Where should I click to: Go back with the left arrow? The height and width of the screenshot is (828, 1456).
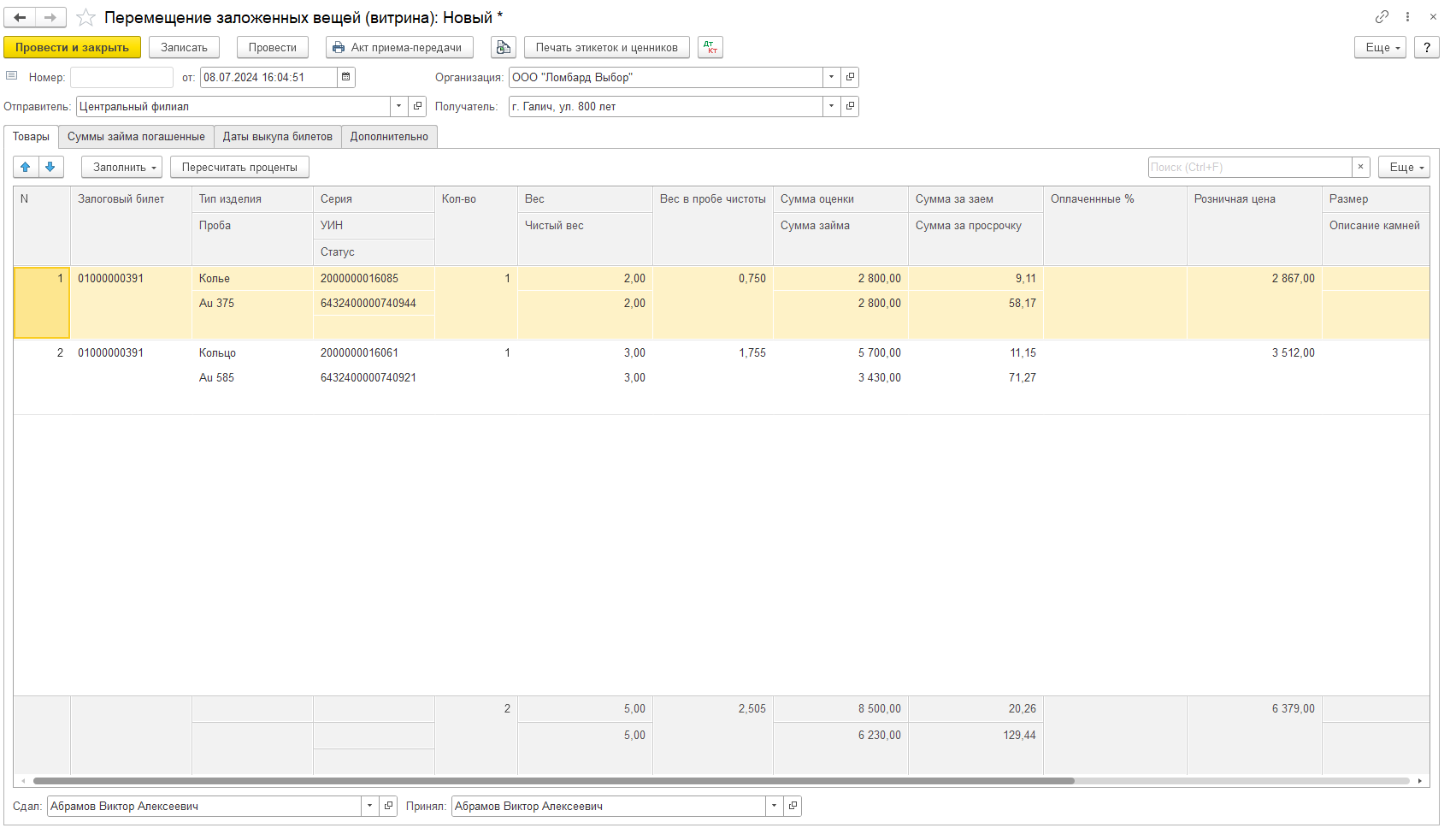20,17
